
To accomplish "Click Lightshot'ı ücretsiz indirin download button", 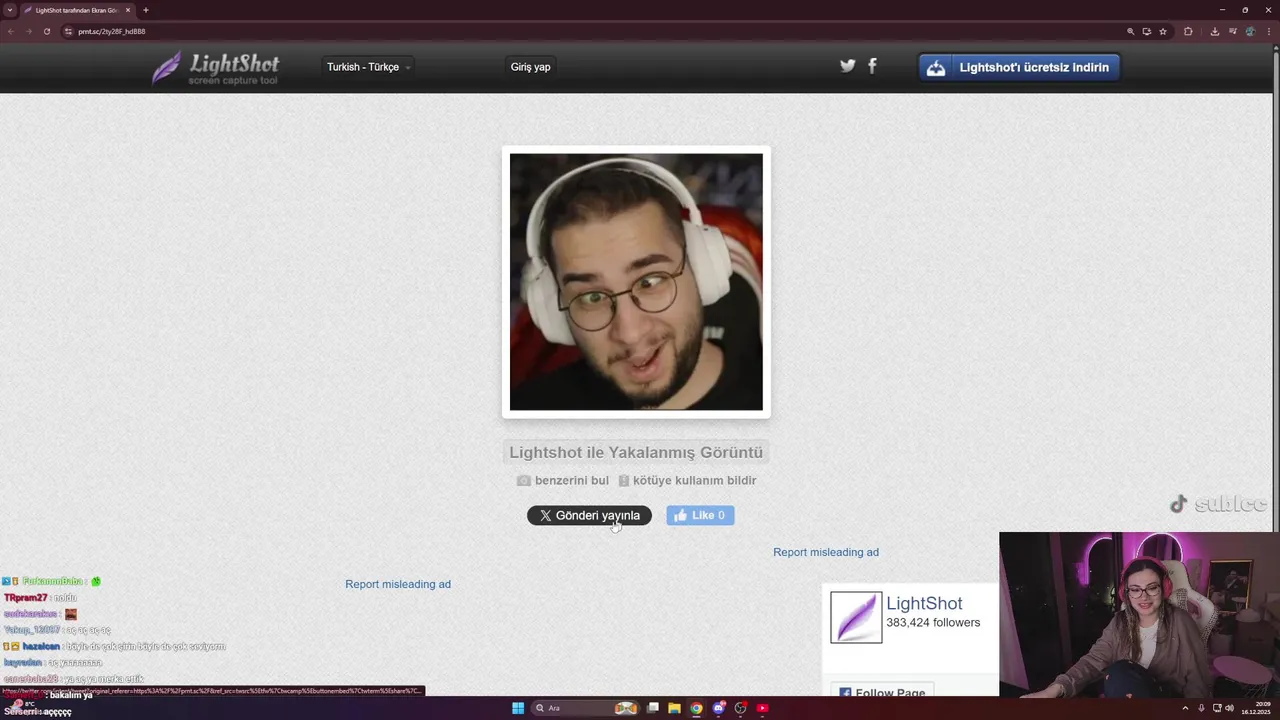I will pos(1019,67).
